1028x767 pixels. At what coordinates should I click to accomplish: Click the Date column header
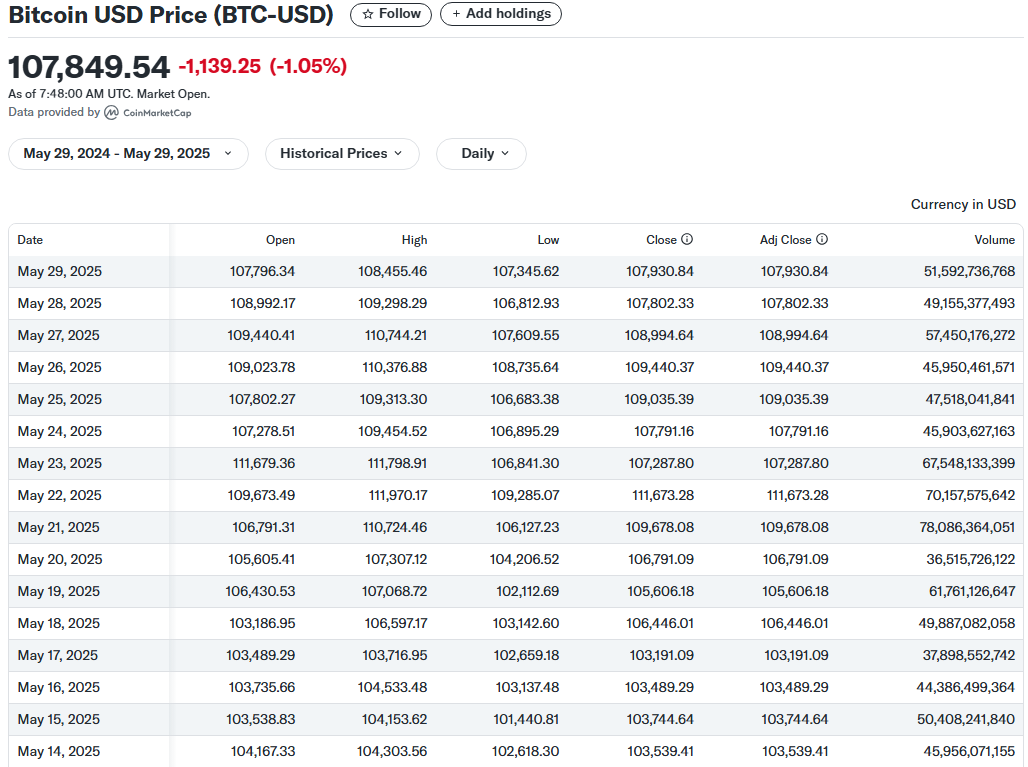click(x=30, y=240)
